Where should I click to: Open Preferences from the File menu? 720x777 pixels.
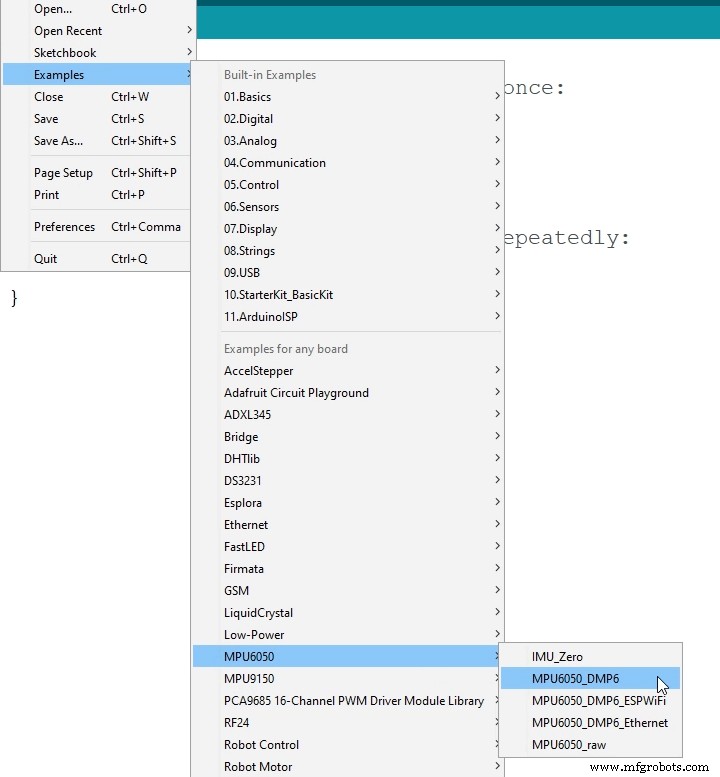point(97,226)
